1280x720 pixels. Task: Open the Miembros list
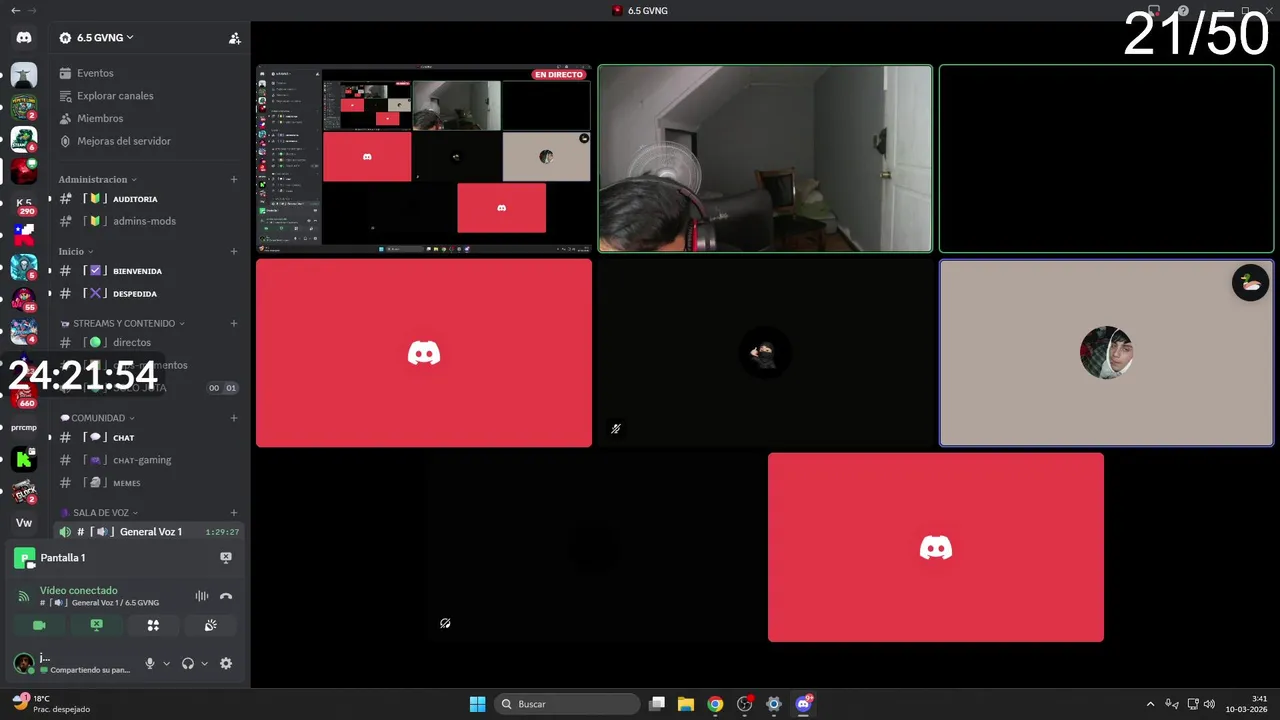(x=91, y=118)
